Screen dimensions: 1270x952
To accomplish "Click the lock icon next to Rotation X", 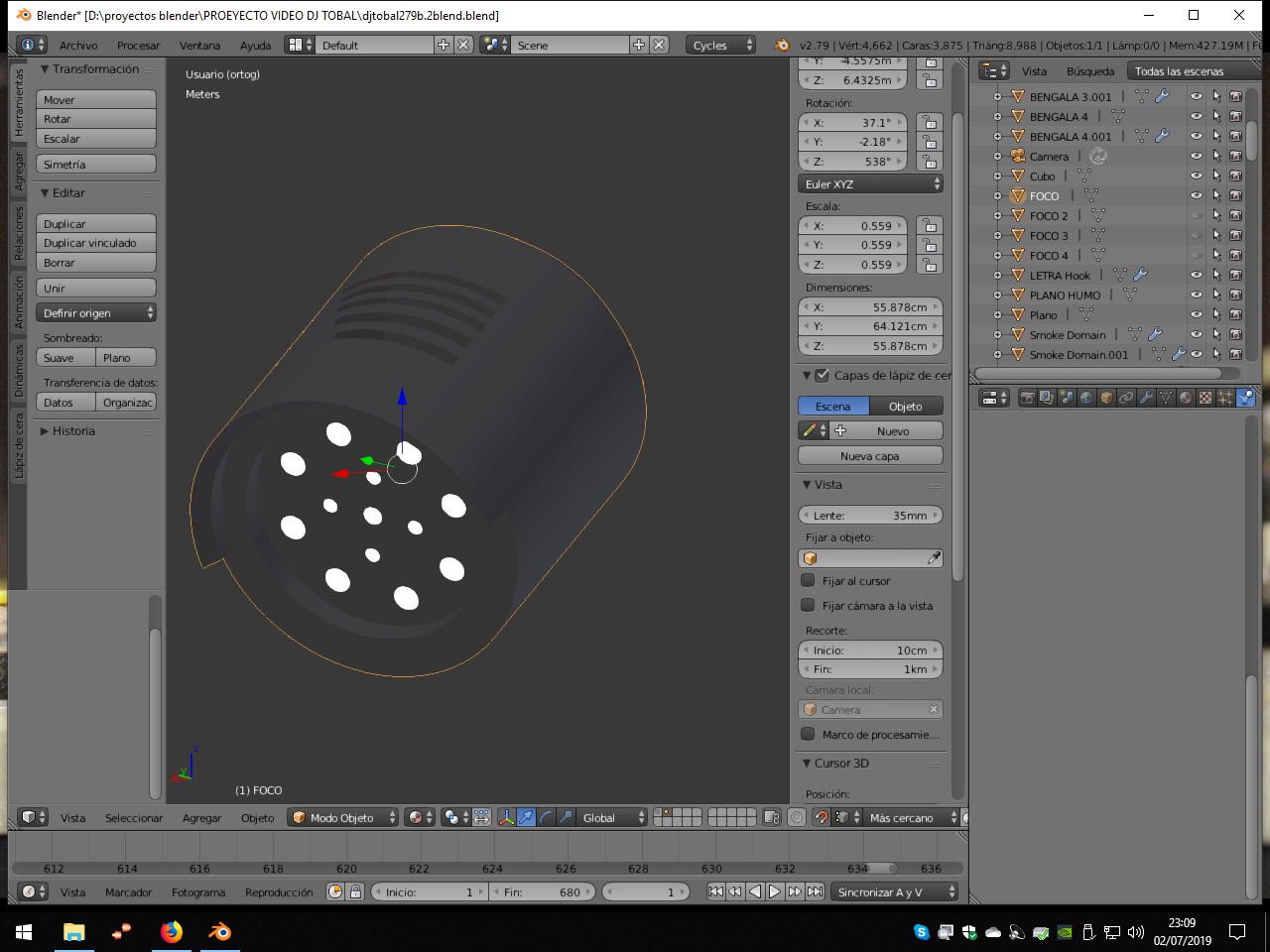I will coord(929,123).
